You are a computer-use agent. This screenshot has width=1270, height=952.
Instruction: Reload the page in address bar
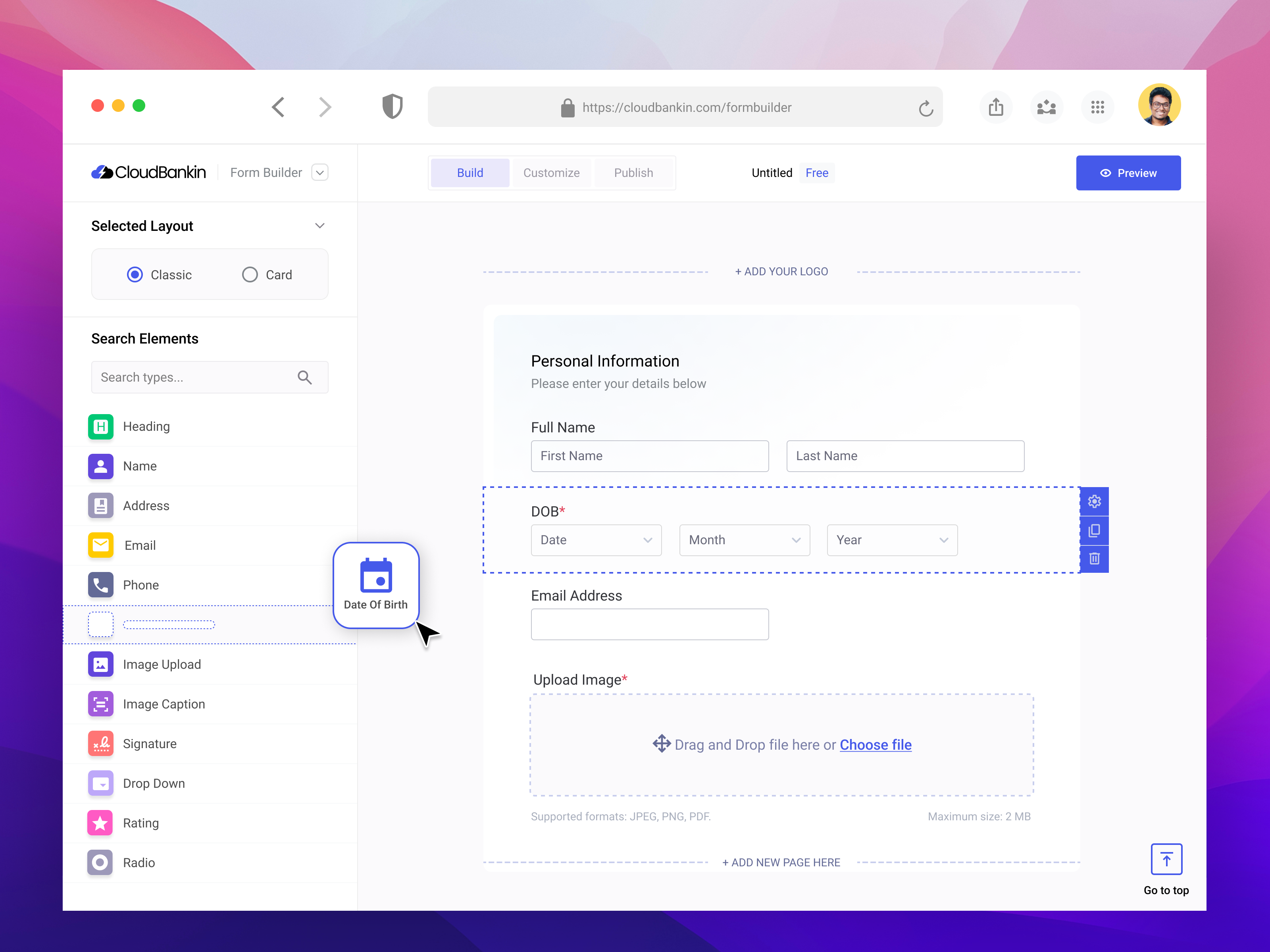pyautogui.click(x=926, y=108)
